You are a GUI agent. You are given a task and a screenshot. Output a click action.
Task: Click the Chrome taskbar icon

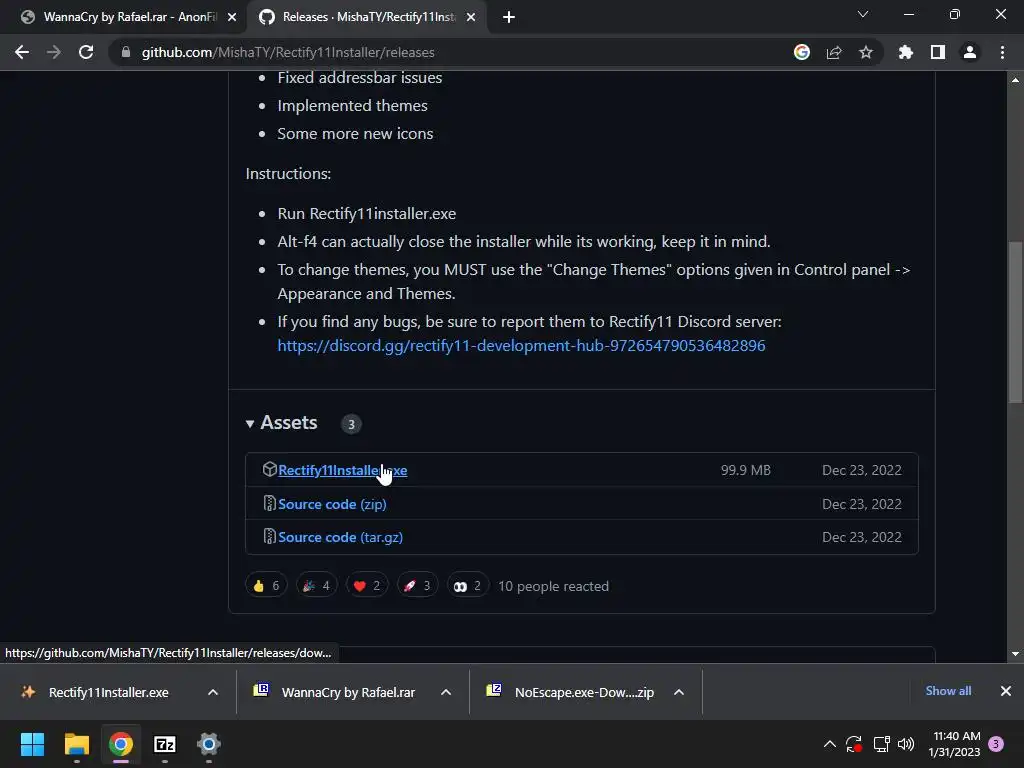121,744
